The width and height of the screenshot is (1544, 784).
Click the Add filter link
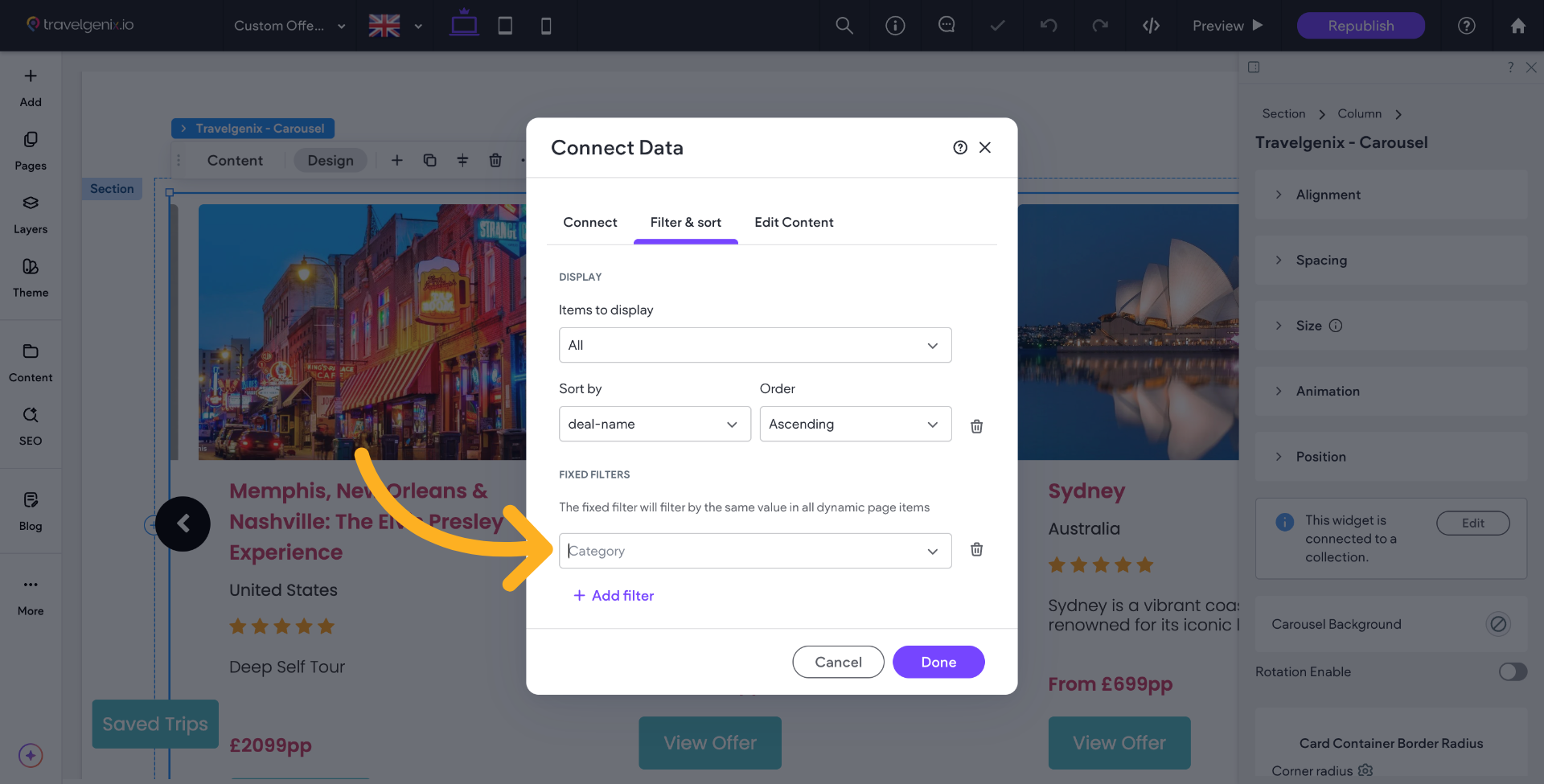[x=614, y=596]
